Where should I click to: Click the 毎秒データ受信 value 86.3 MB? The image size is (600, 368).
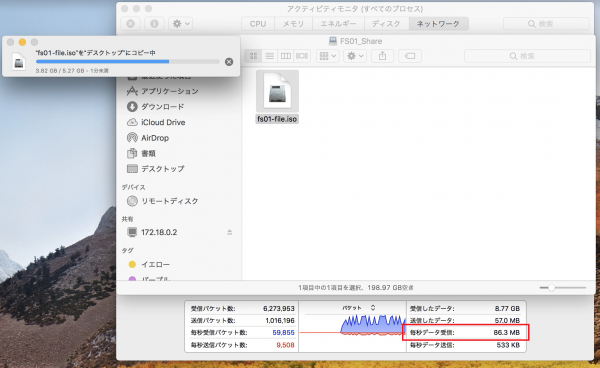click(507, 333)
